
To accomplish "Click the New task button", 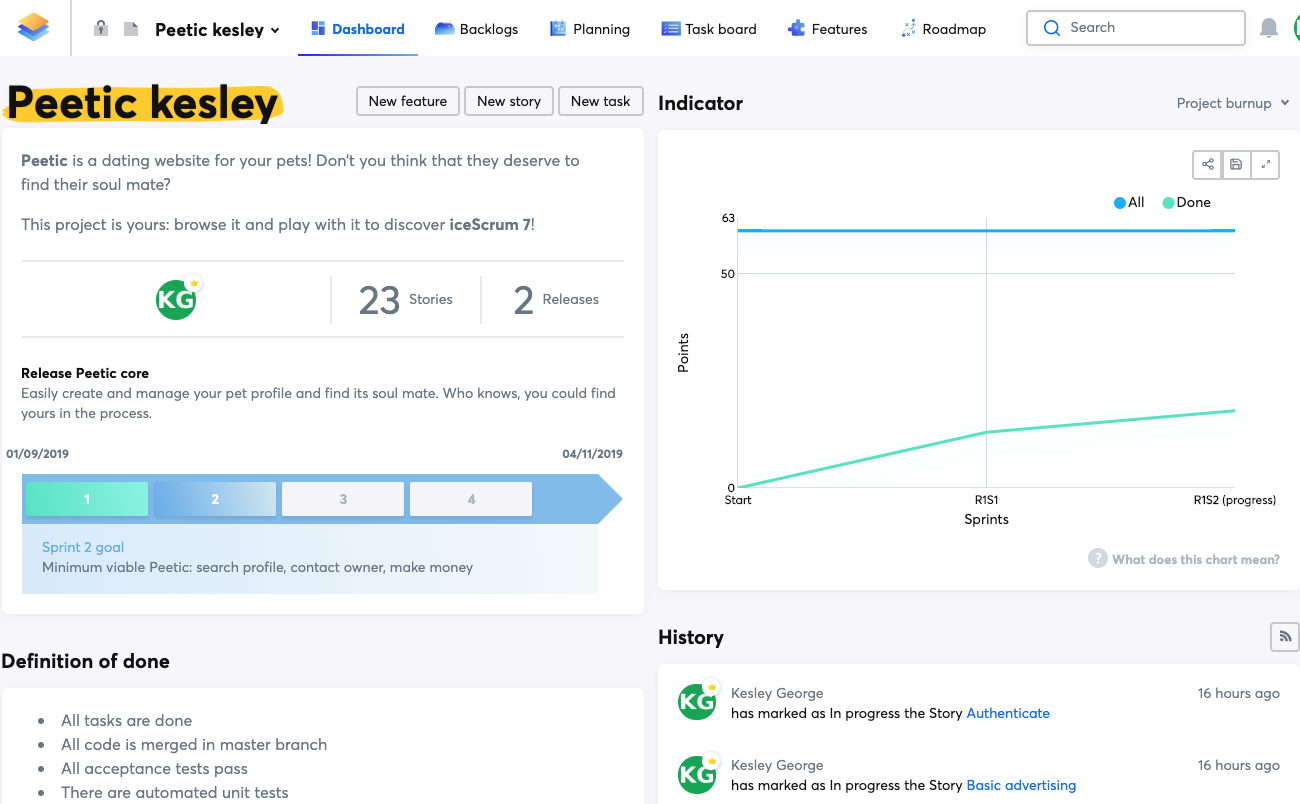I will (x=601, y=101).
